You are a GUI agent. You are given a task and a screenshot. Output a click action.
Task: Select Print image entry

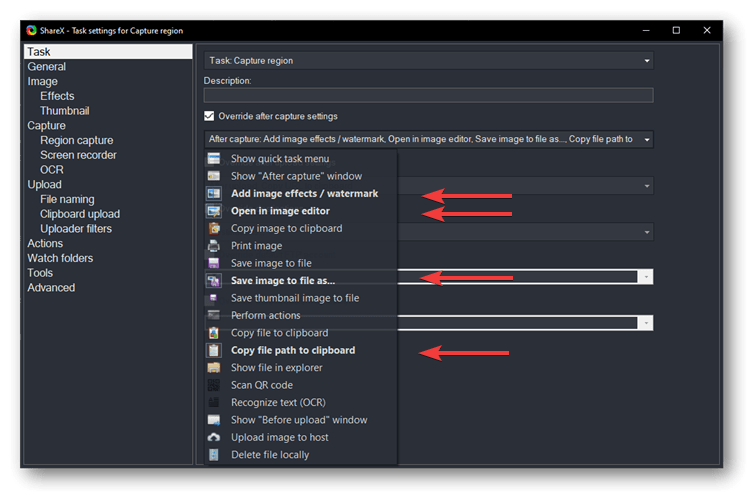pyautogui.click(x=301, y=246)
